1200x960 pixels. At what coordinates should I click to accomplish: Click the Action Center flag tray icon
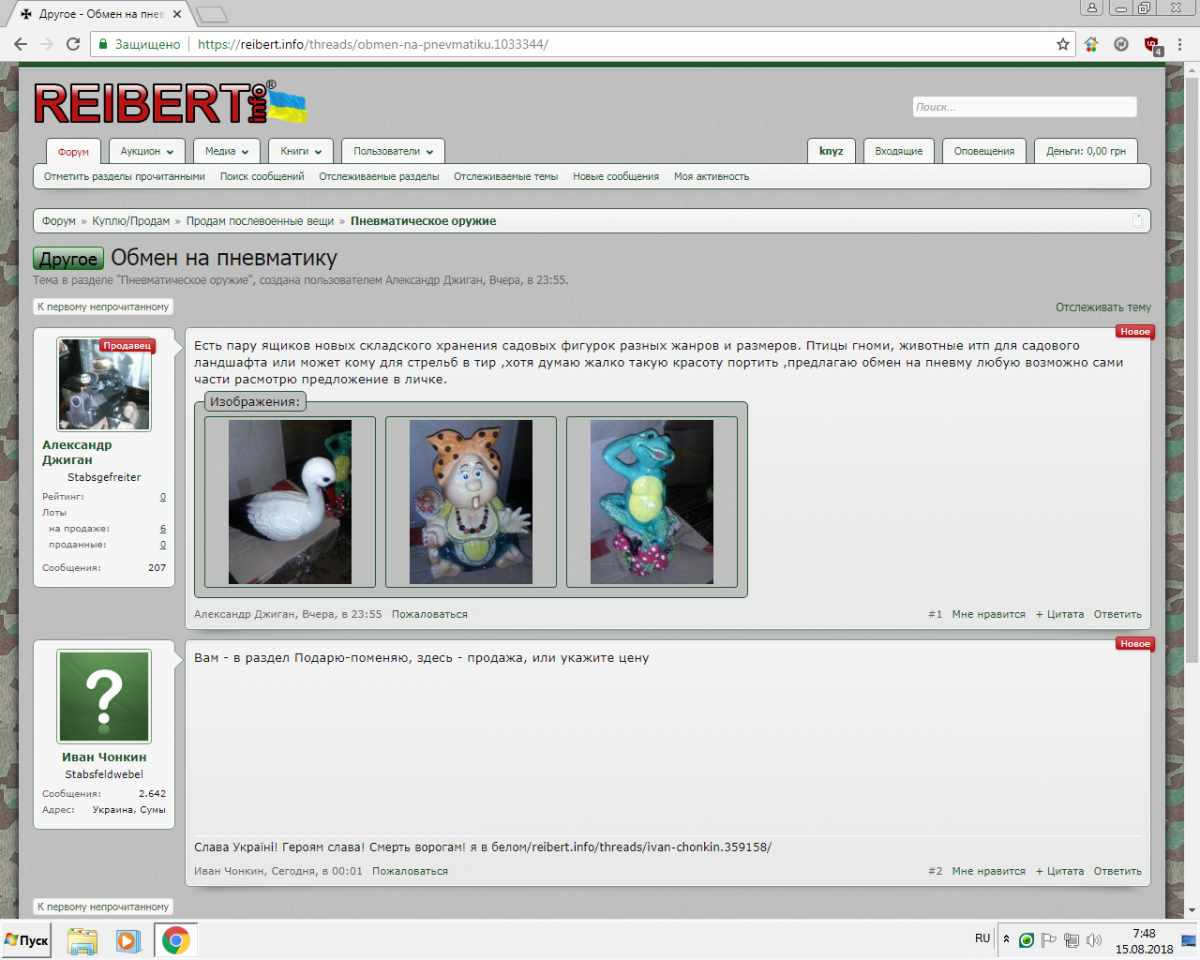(x=1049, y=940)
